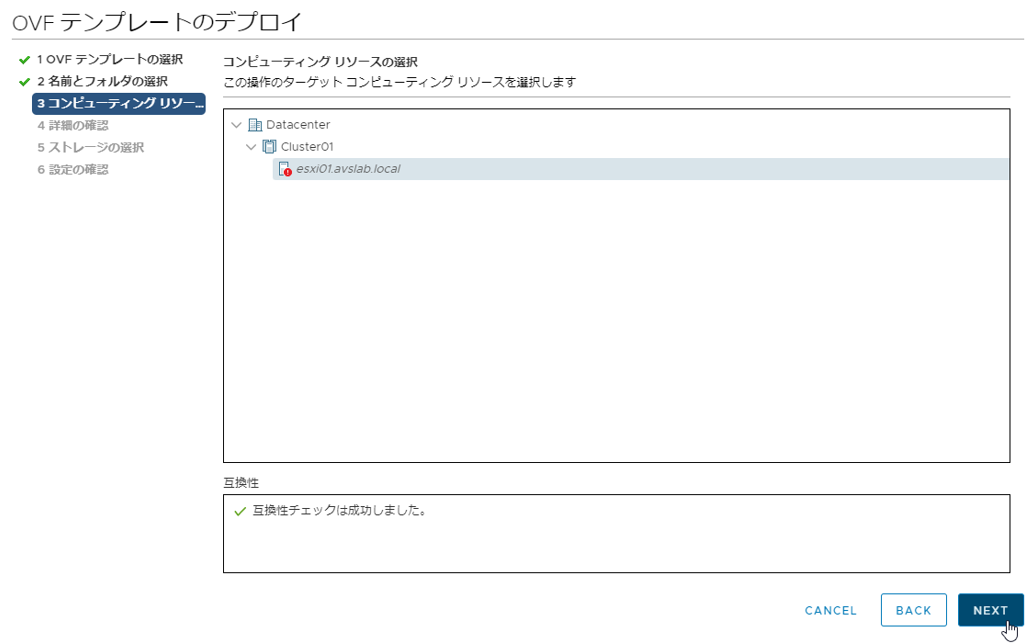Viewport: 1027px width, 644px height.
Task: Select the Cluster01 tree item
Action: (x=307, y=147)
